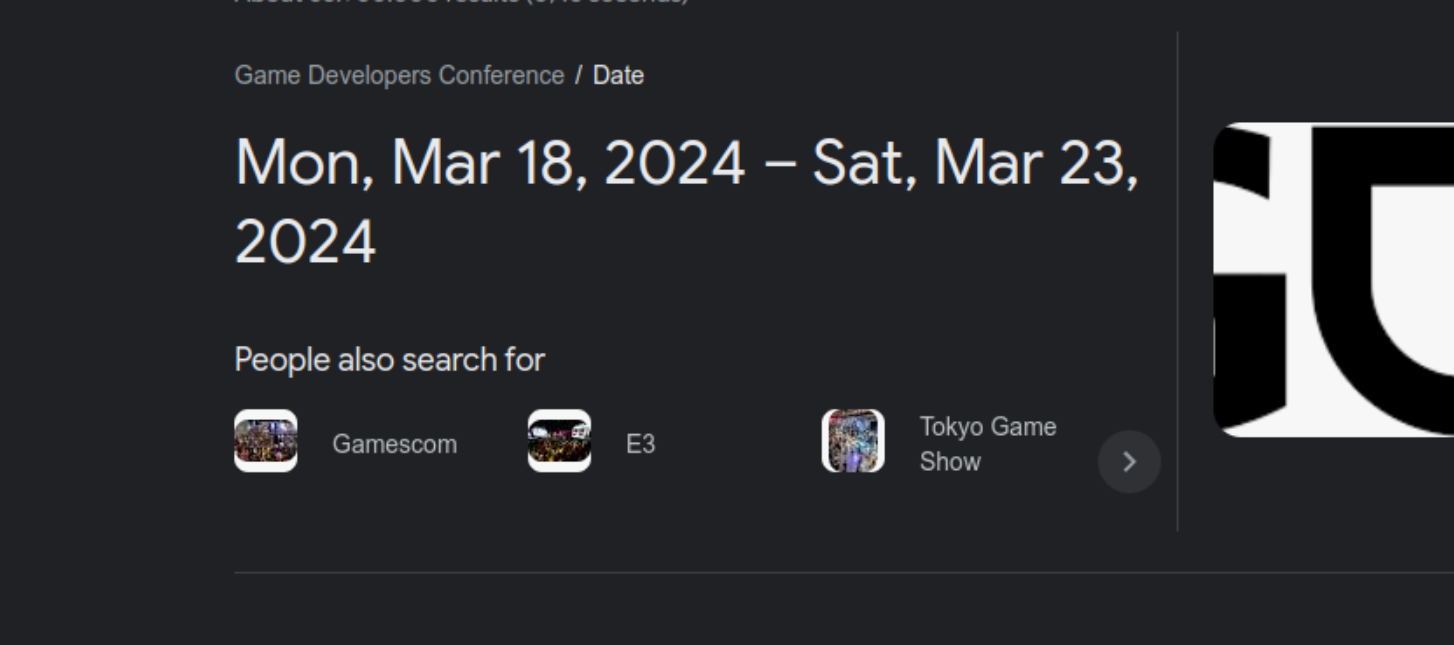This screenshot has height=645, width=1454.
Task: Show more related searches with the arrow
Action: pyautogui.click(x=1129, y=462)
